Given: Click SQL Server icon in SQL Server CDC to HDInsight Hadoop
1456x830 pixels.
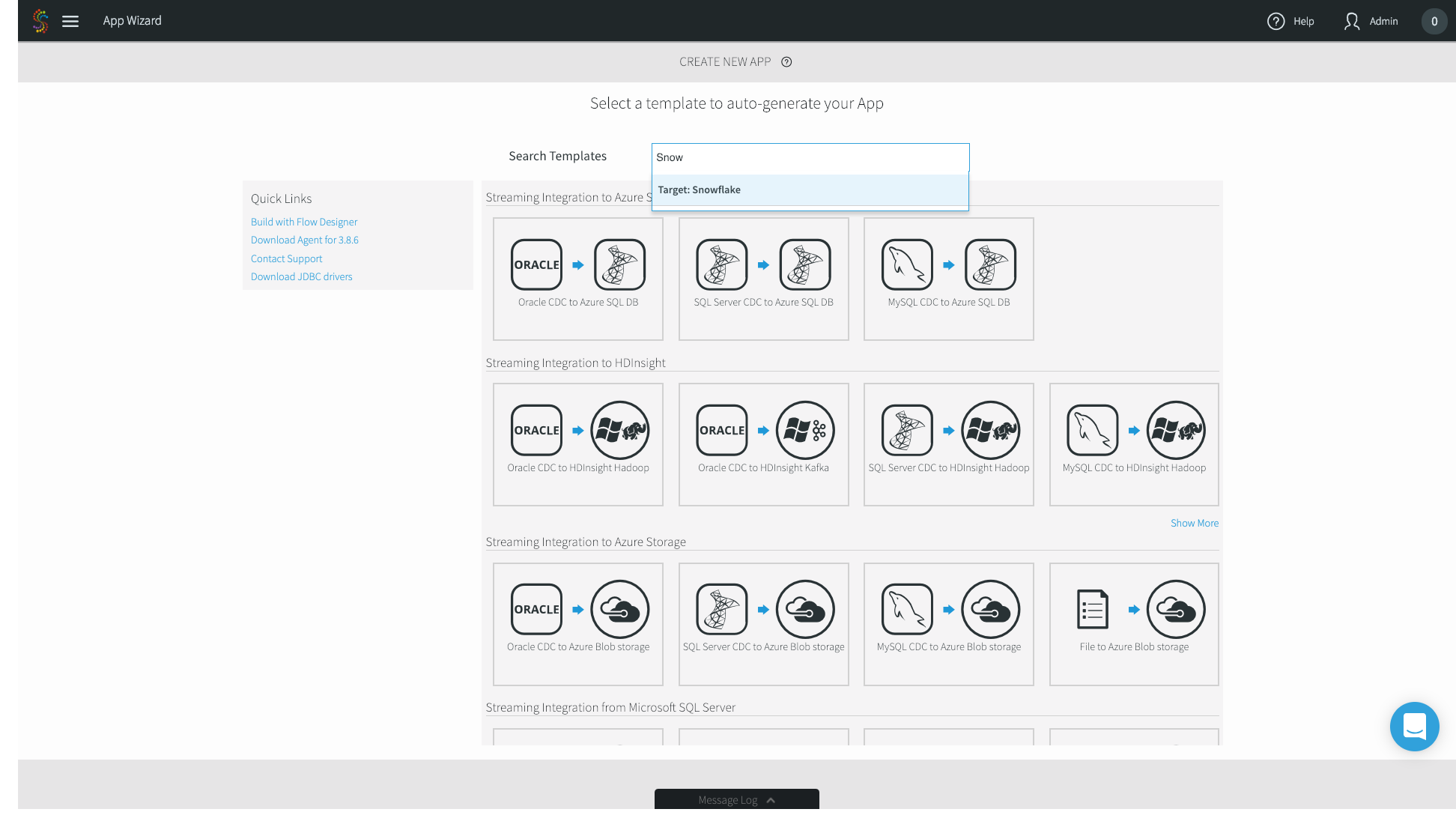Looking at the screenshot, I should (907, 430).
